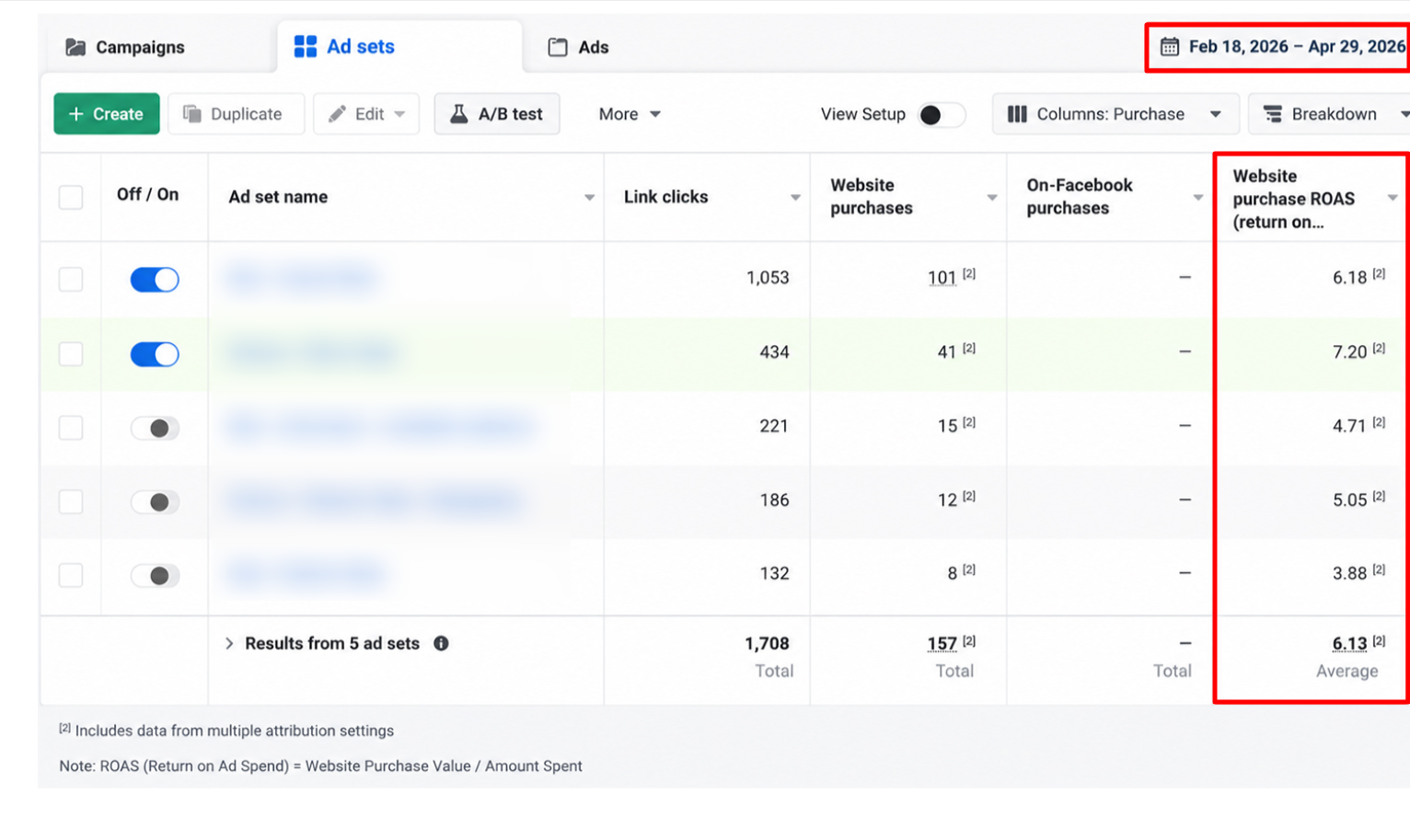Click the Duplicate button

point(237,114)
